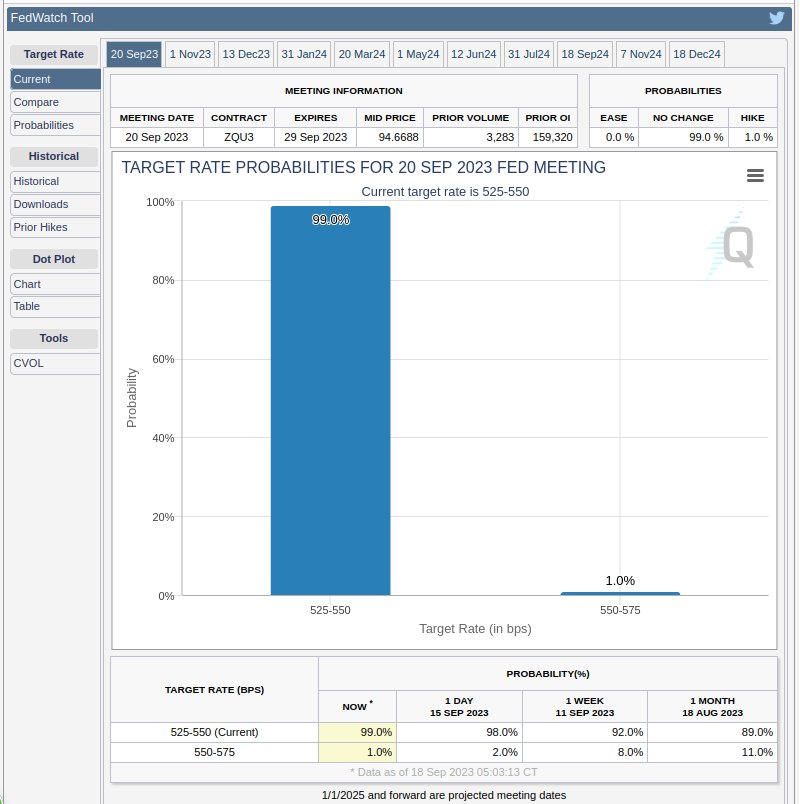Screen dimensions: 800x804
Task: Click the 29 Sep 2023 expiry cell
Action: [x=315, y=137]
